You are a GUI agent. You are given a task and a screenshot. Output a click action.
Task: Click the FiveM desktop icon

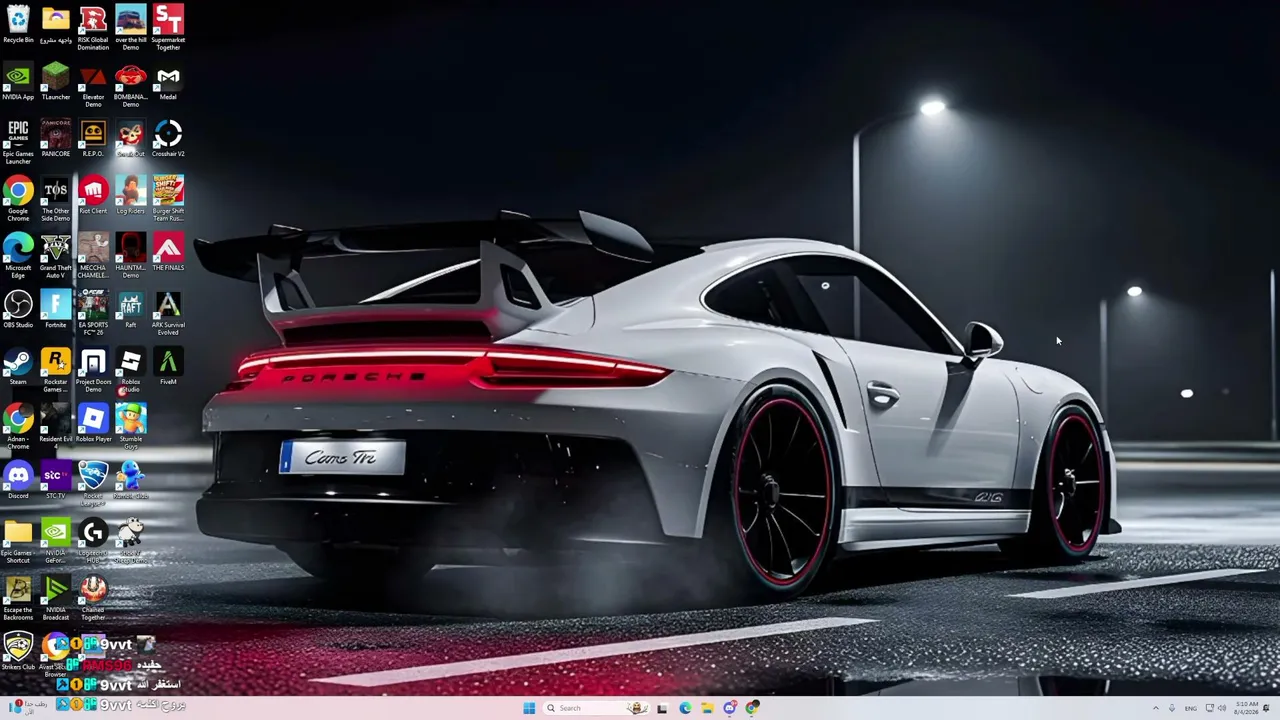[x=168, y=367]
